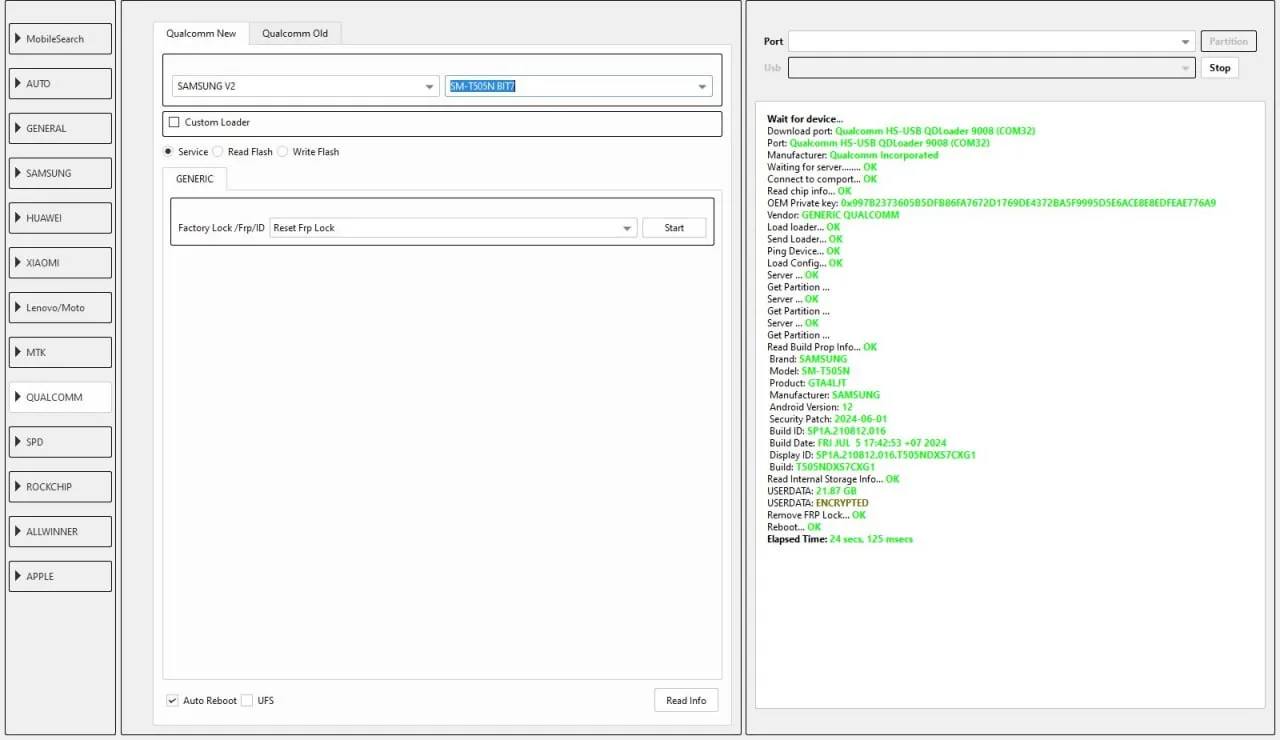Click the Read Info button

pyautogui.click(x=686, y=701)
